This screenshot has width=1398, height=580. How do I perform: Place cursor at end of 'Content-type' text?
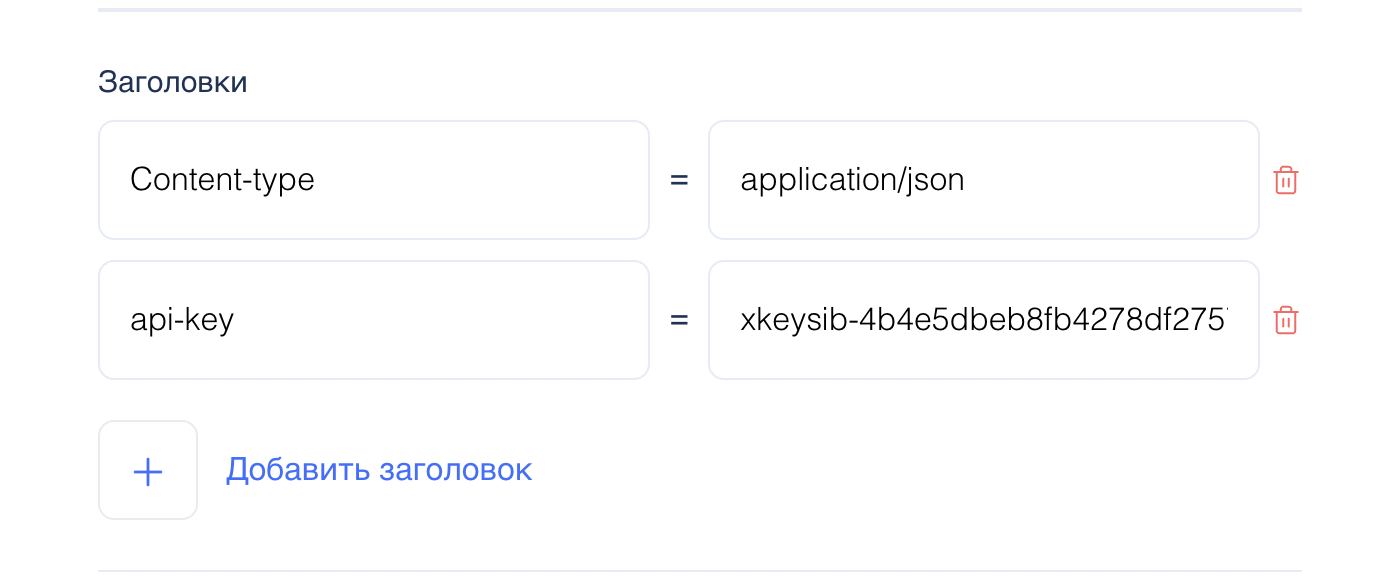tap(316, 180)
